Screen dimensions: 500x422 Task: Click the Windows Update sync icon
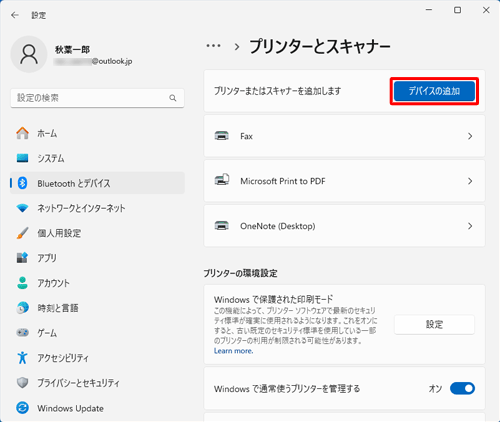click(x=22, y=408)
